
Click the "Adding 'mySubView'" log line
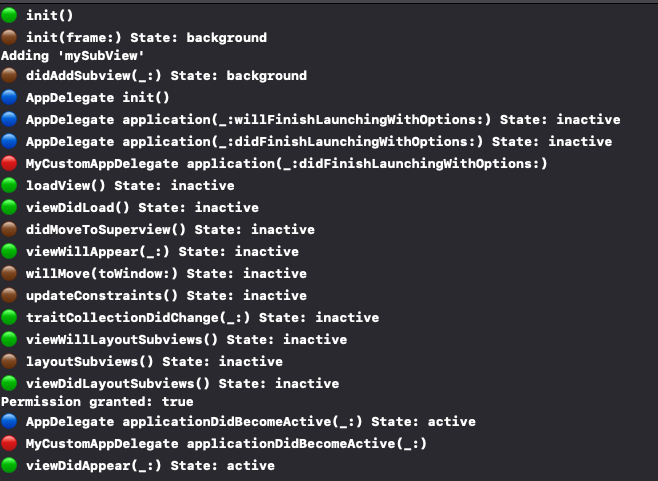tap(73, 56)
